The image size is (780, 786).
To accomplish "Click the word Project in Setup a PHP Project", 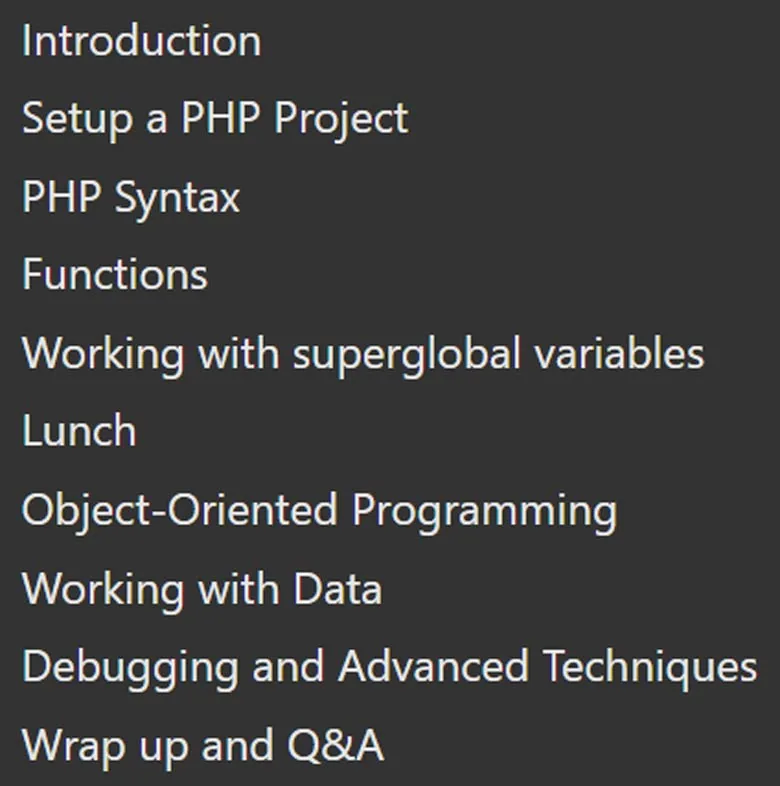I will 341,120.
